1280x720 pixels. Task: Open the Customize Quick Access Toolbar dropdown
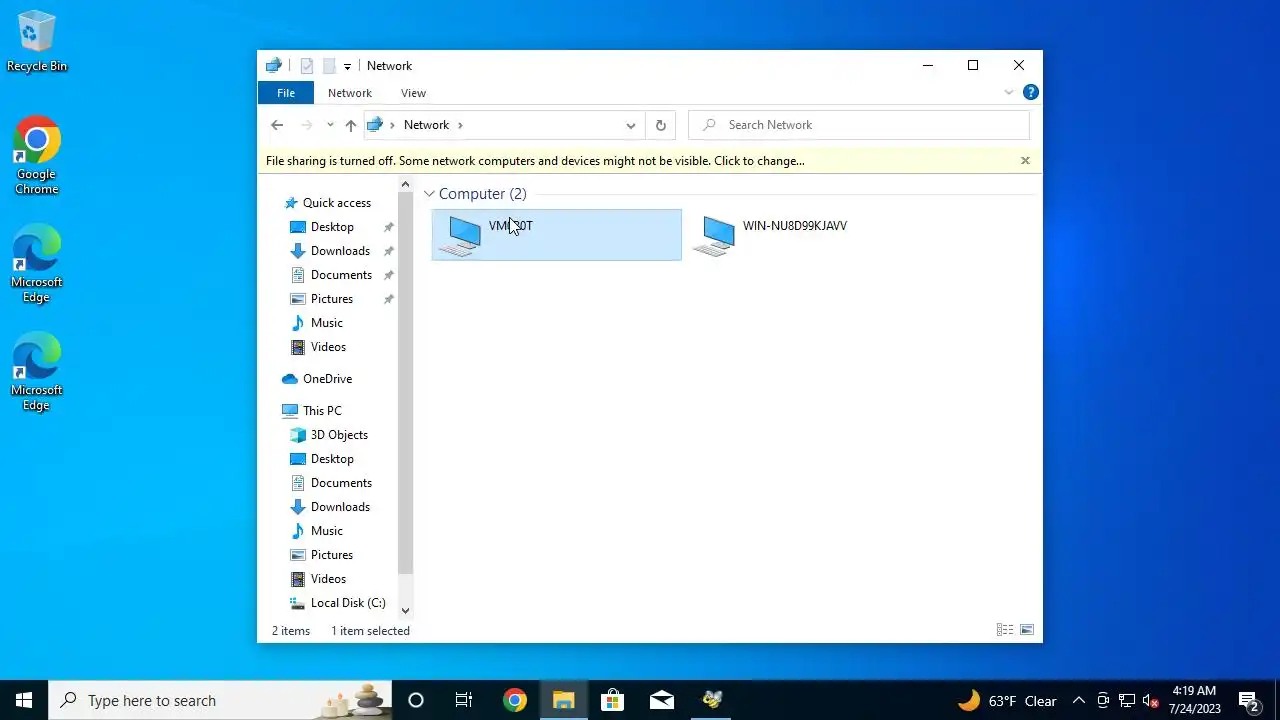click(347, 66)
